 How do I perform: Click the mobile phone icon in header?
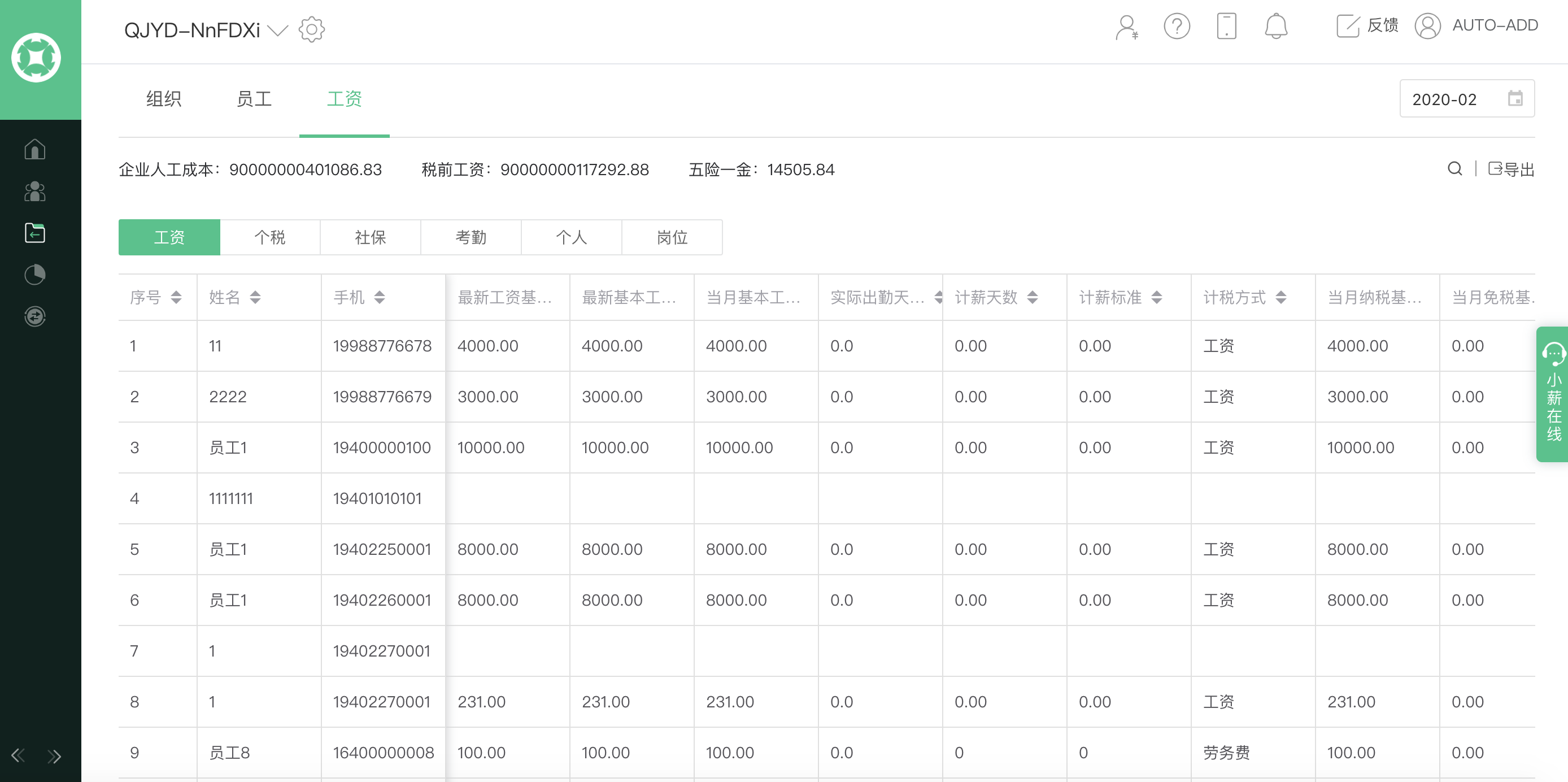point(1226,27)
